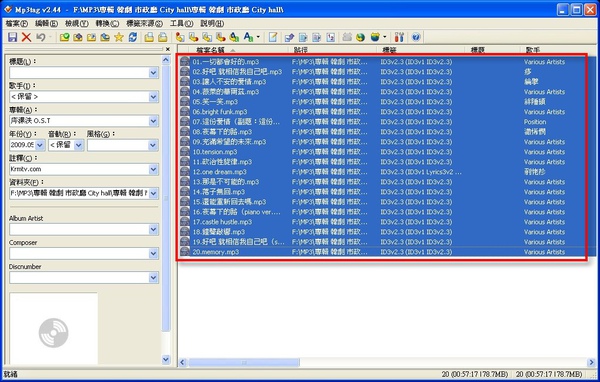Click the blue question mark Help icon
Viewport: 600px width, 382px height.
pyautogui.click(x=416, y=37)
